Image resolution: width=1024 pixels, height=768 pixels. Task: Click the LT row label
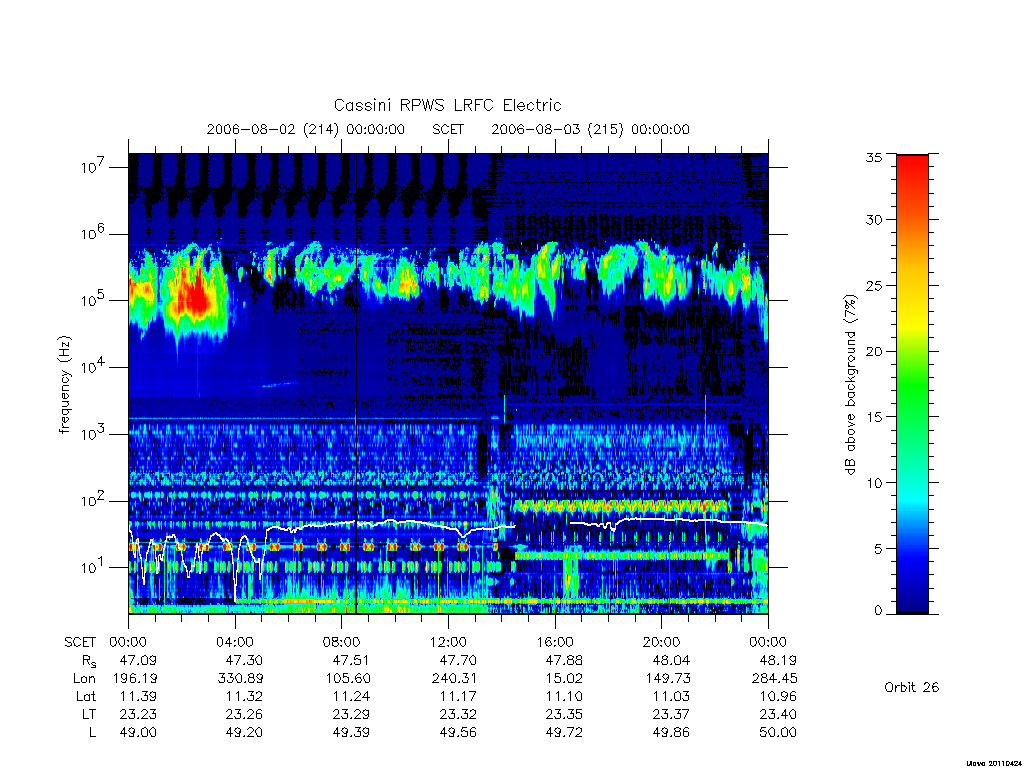coord(89,714)
